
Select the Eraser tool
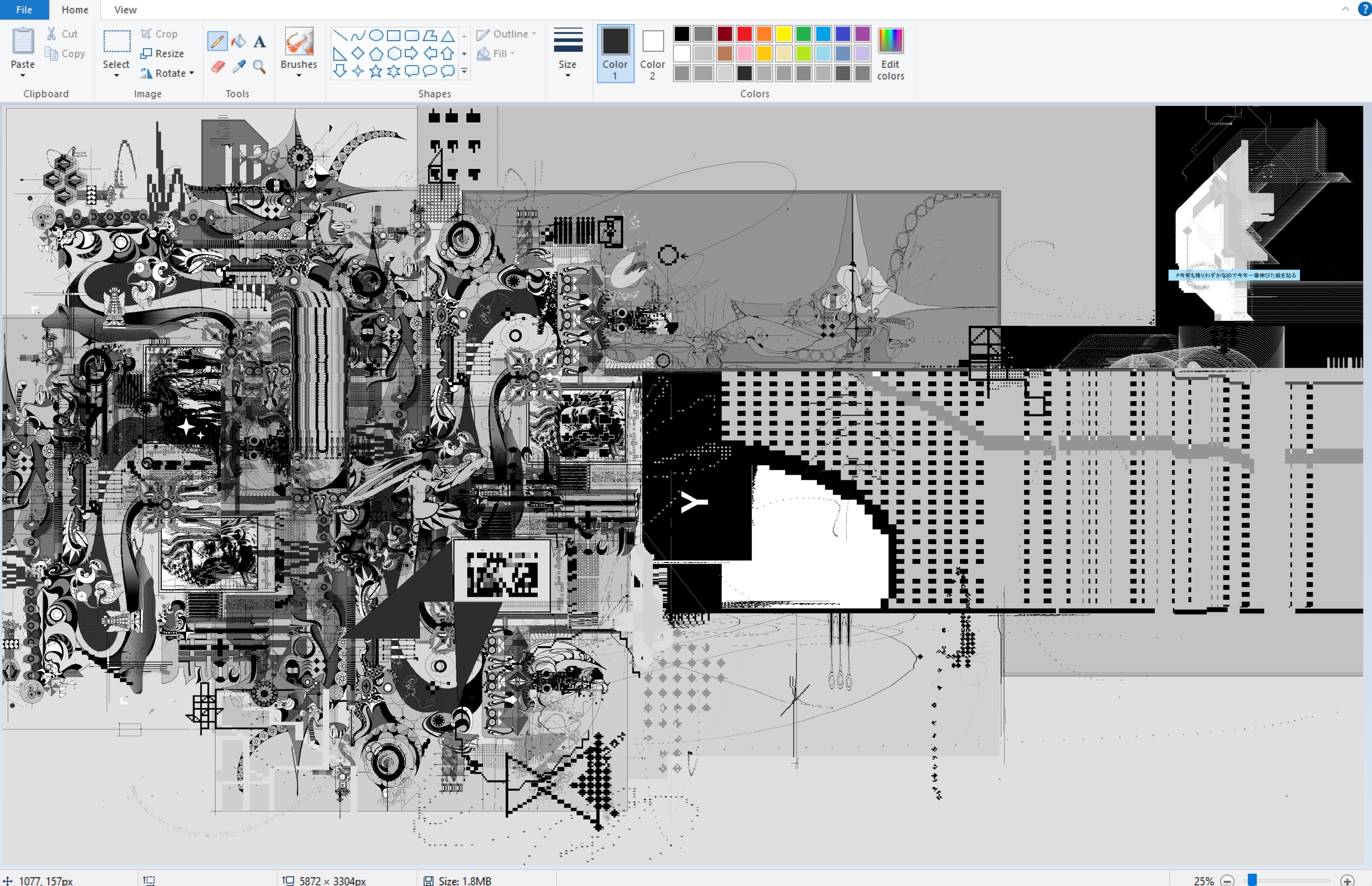point(217,67)
